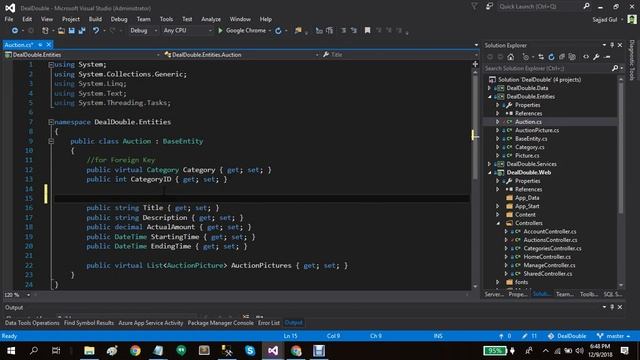The height and width of the screenshot is (360, 640).
Task: Click the pending changes pencil count in status bar
Action: (x=529, y=336)
